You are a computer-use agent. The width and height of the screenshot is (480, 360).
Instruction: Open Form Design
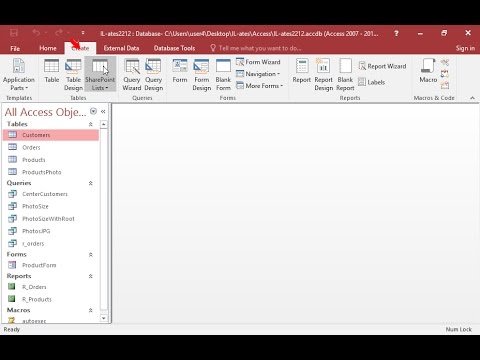pos(201,74)
